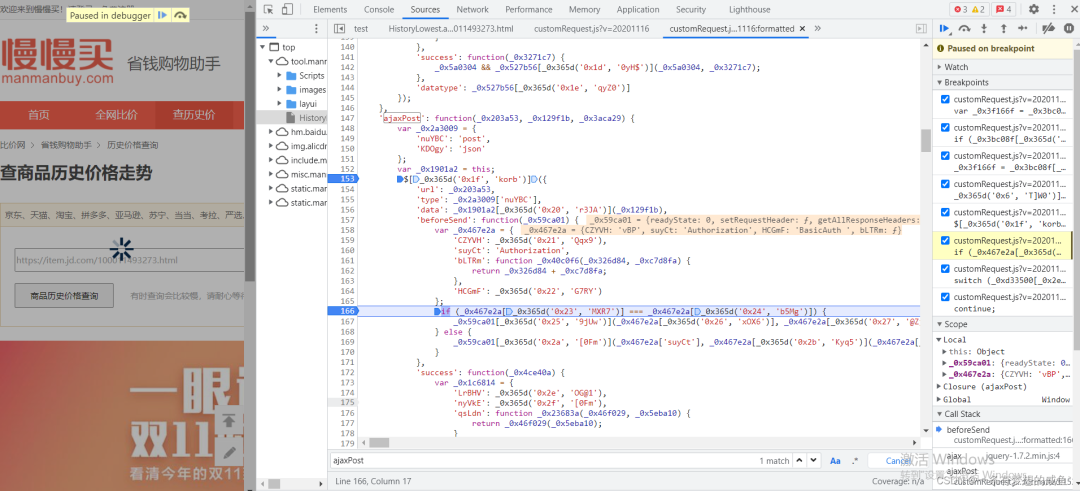Resume script execution in debugger sidebar

(943, 29)
